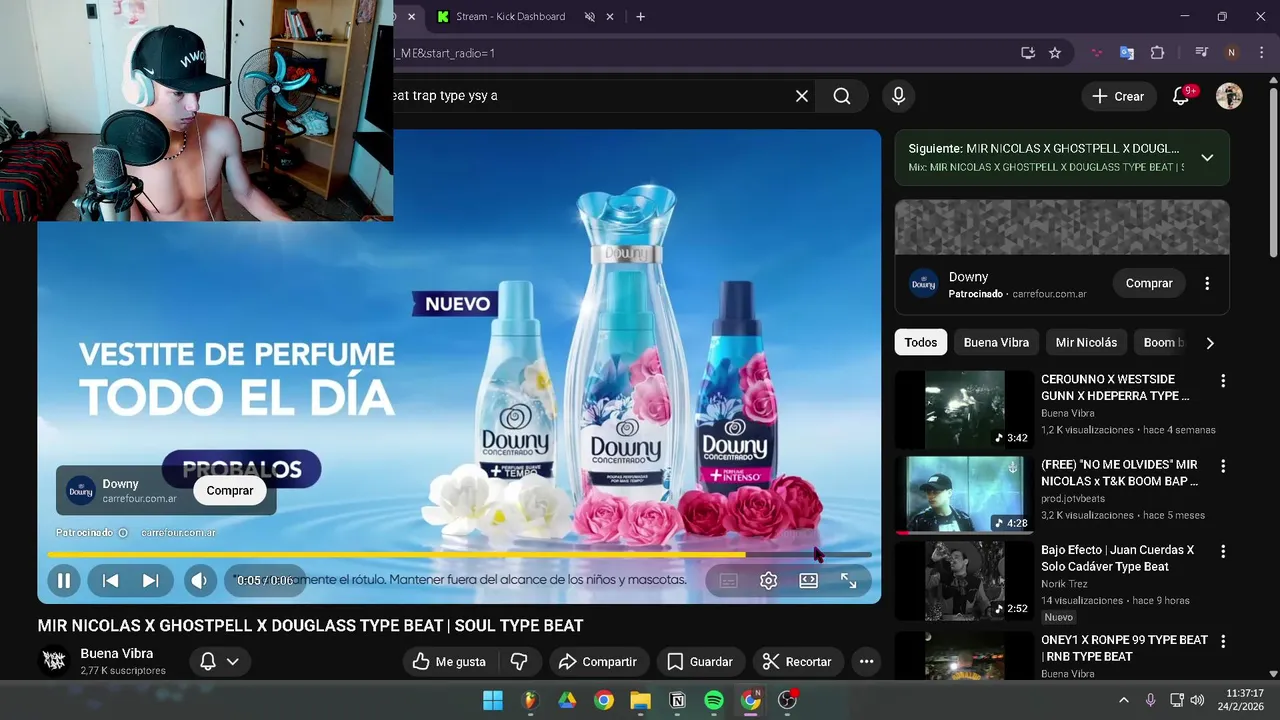
Task: Open more actions three-dot menu below video
Action: [x=866, y=662]
